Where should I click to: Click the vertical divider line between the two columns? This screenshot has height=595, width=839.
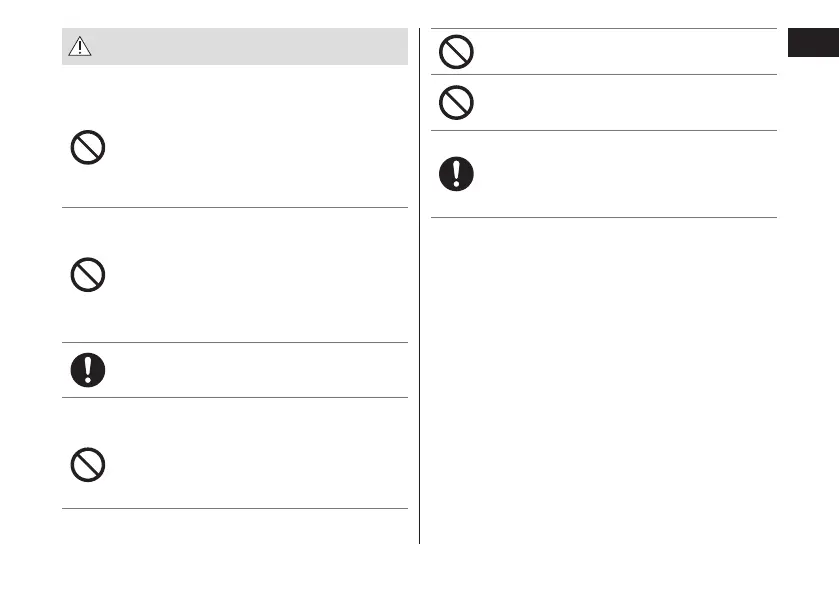tap(419, 300)
